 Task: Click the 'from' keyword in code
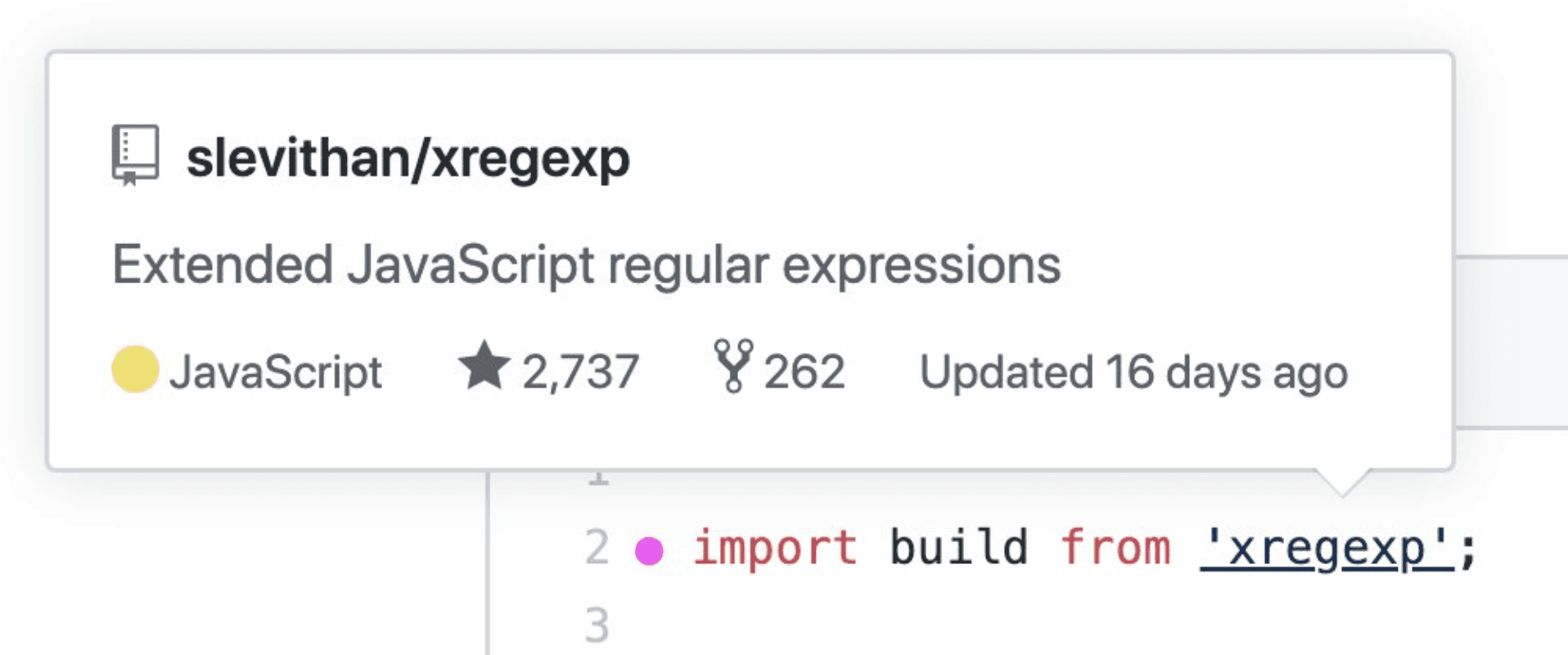(1115, 548)
